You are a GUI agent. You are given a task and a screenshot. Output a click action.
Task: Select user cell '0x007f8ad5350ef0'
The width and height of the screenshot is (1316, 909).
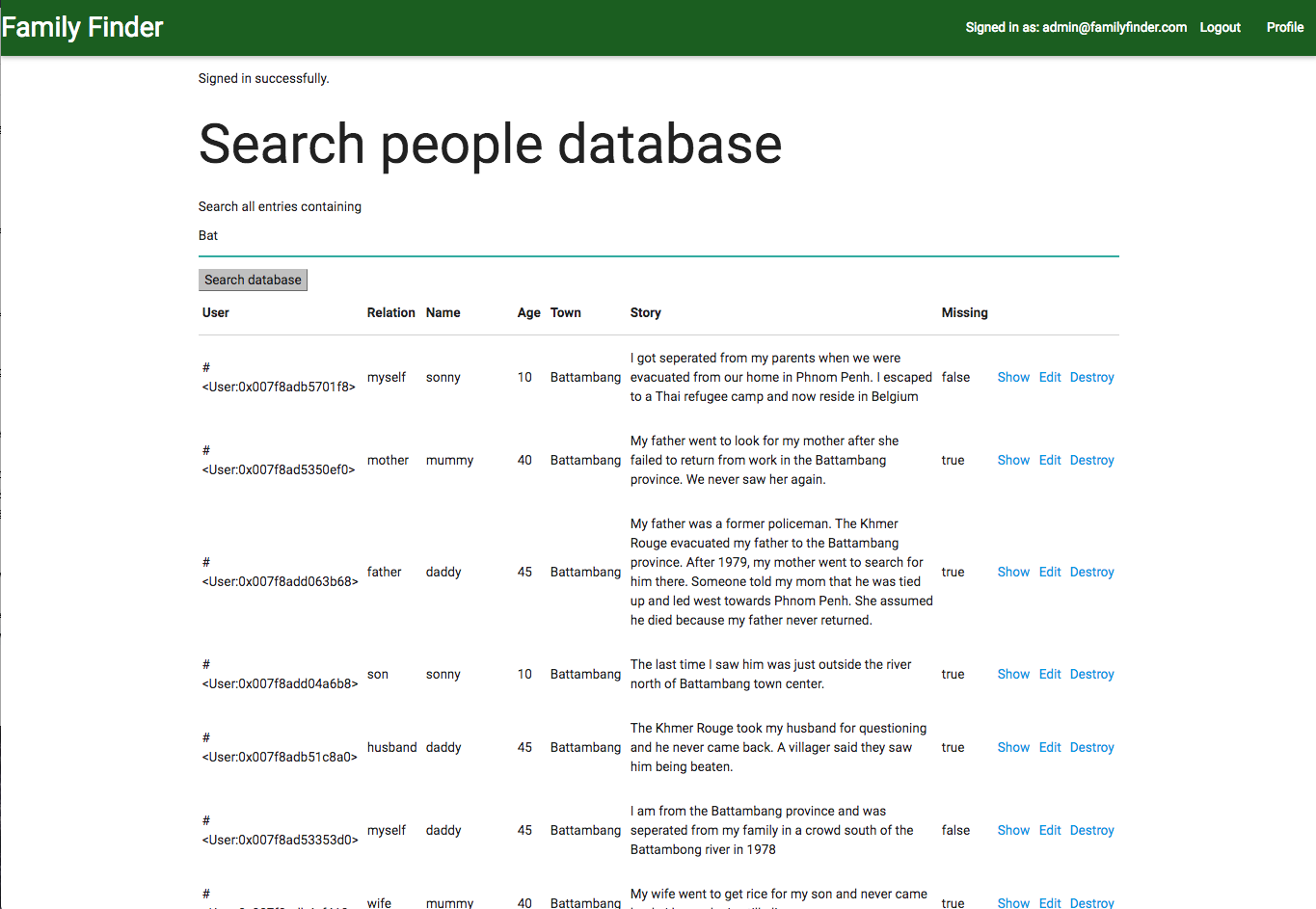click(x=279, y=460)
